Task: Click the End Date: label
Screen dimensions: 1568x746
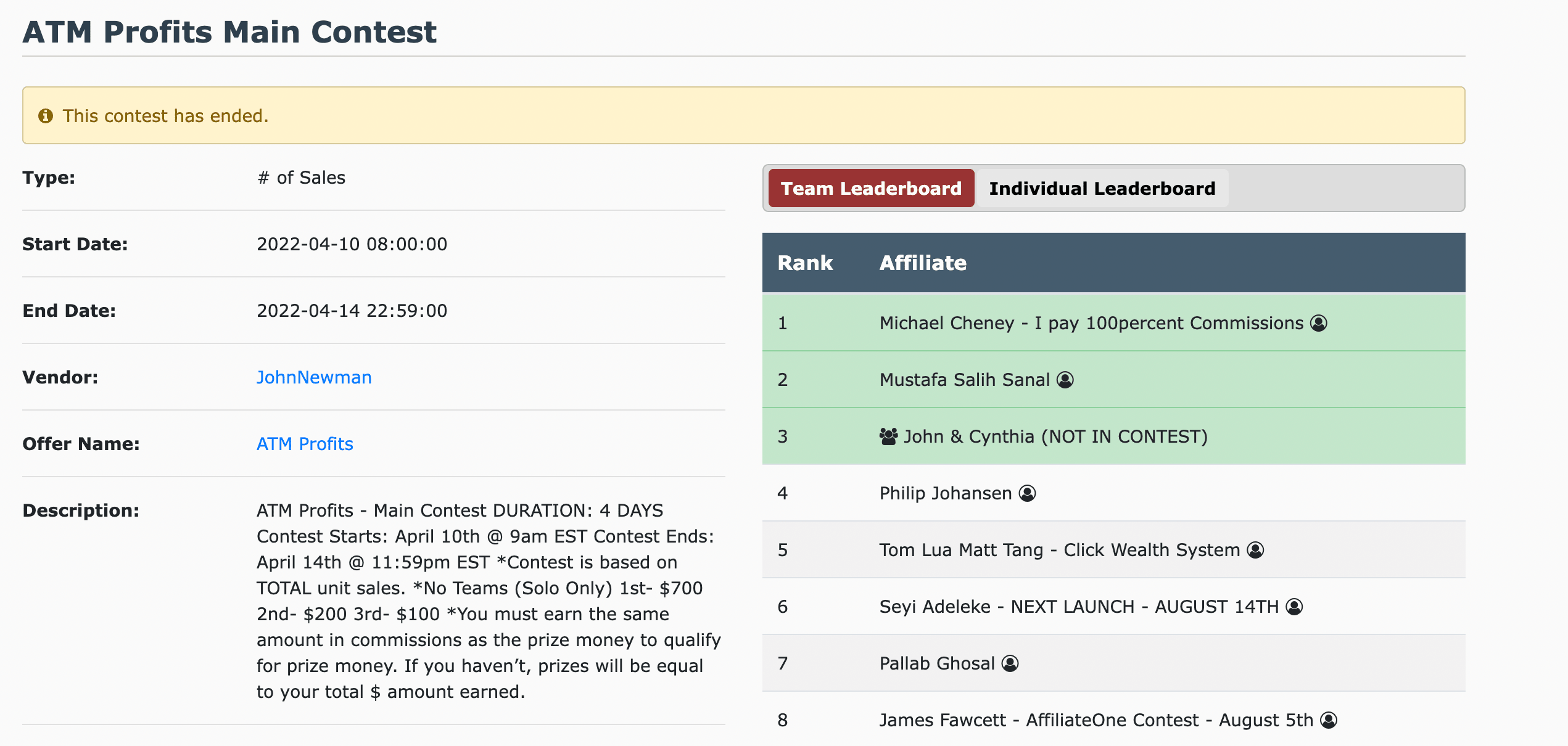Action: [69, 311]
